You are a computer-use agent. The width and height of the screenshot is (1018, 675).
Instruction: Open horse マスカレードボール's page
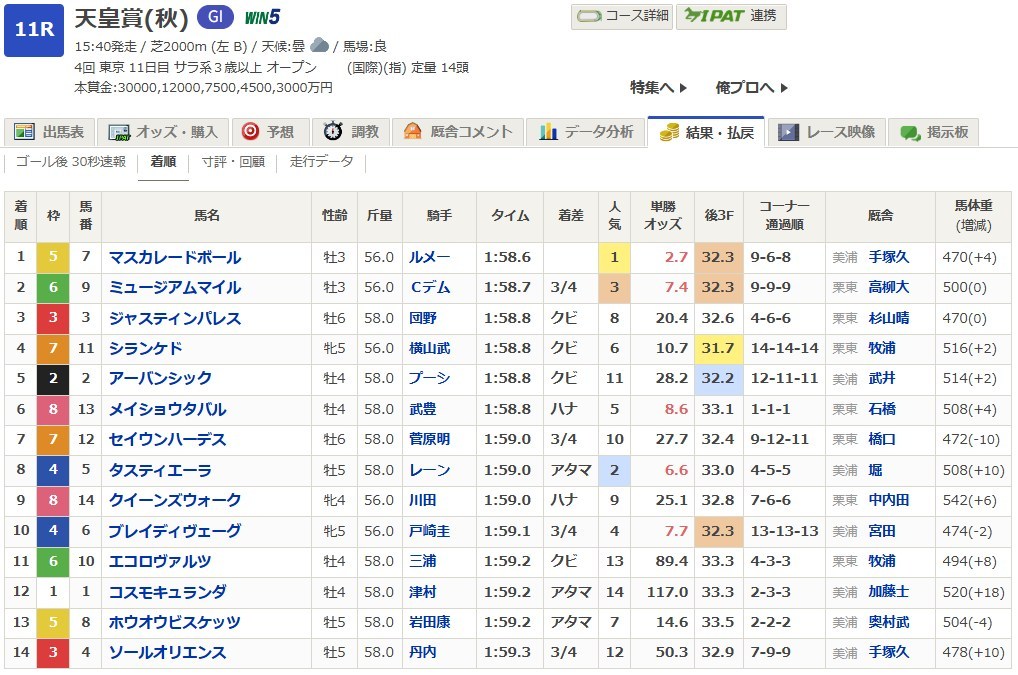pyautogui.click(x=175, y=257)
